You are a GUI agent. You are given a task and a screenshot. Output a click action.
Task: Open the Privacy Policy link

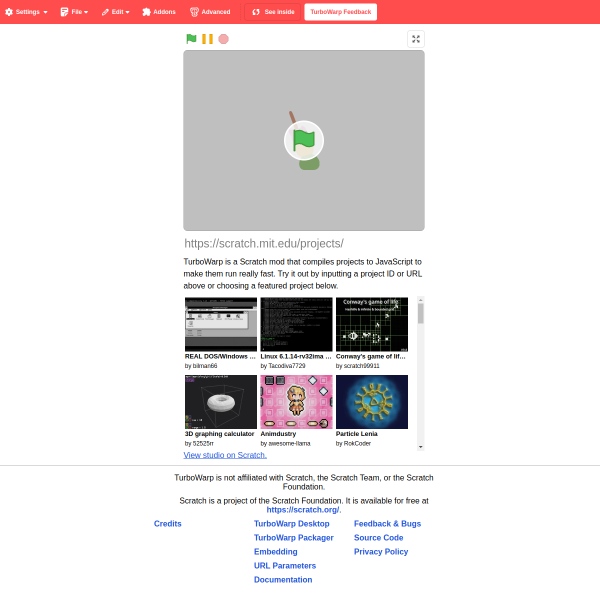[x=381, y=551]
